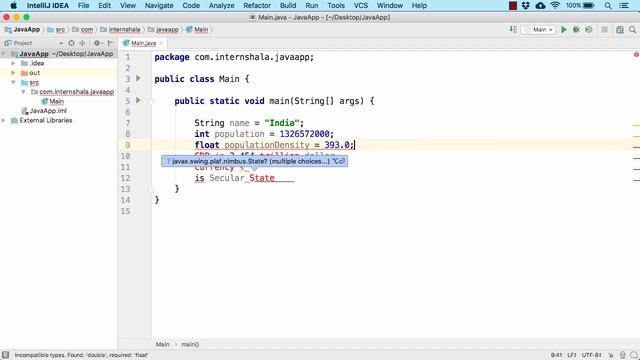The height and width of the screenshot is (360, 640).
Task: Select the Main.java editor tab
Action: (143, 43)
